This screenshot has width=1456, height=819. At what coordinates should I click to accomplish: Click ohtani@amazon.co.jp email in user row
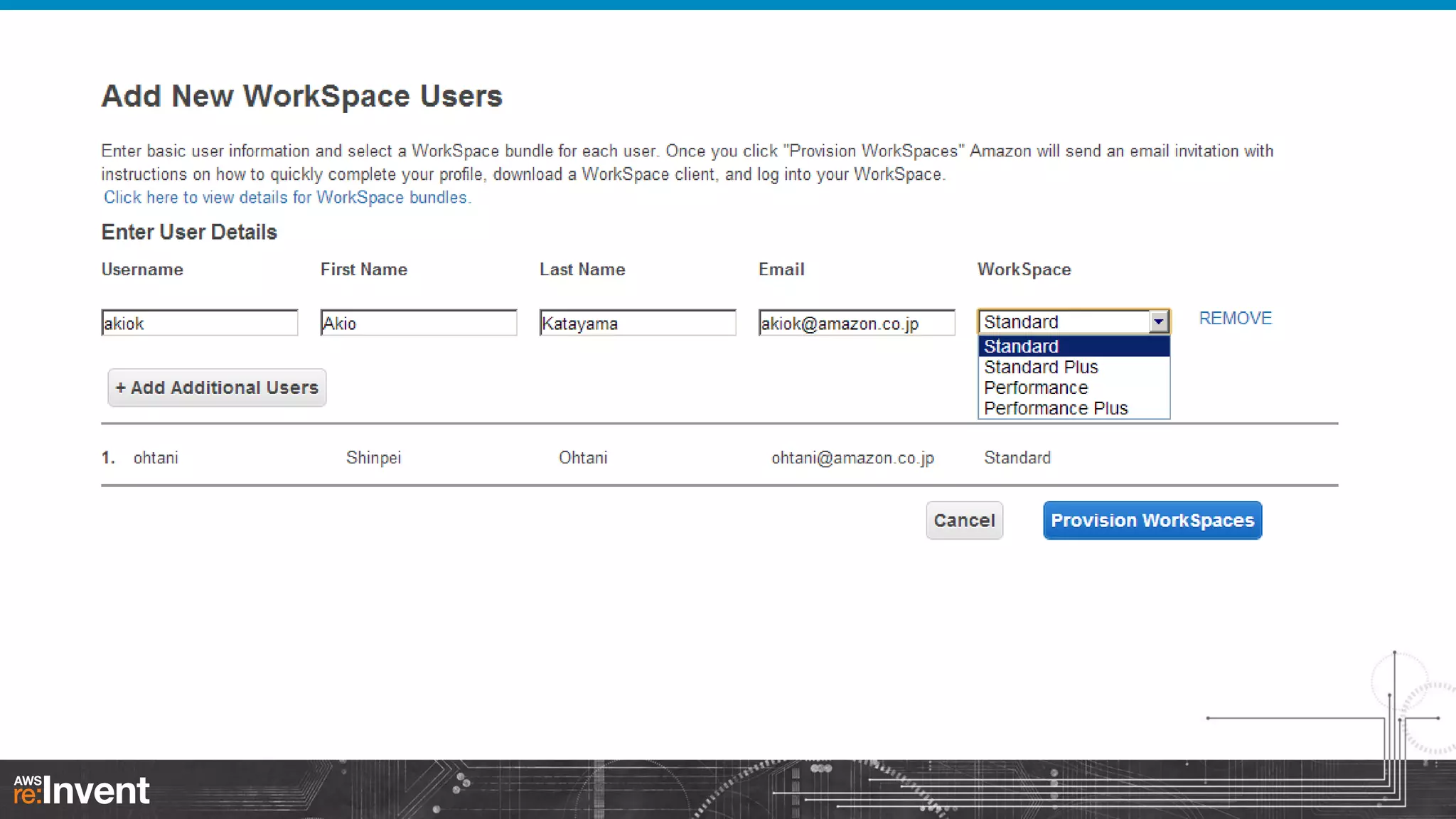coord(852,458)
